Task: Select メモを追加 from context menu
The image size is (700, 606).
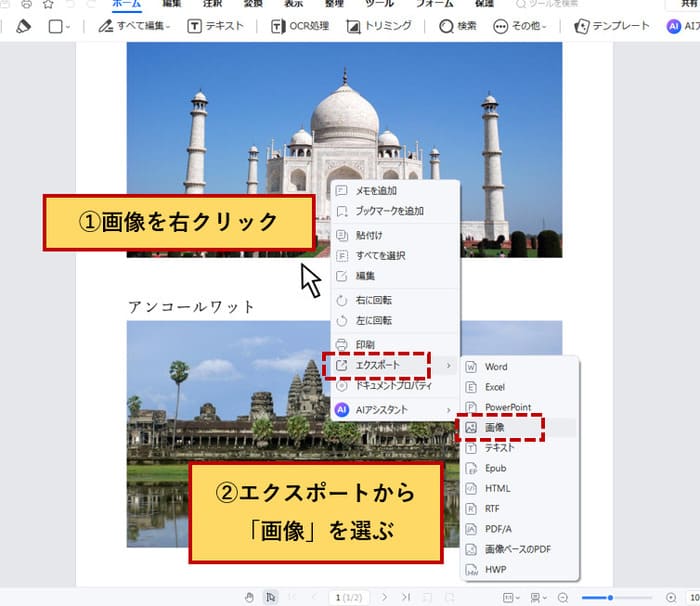Action: (x=376, y=190)
